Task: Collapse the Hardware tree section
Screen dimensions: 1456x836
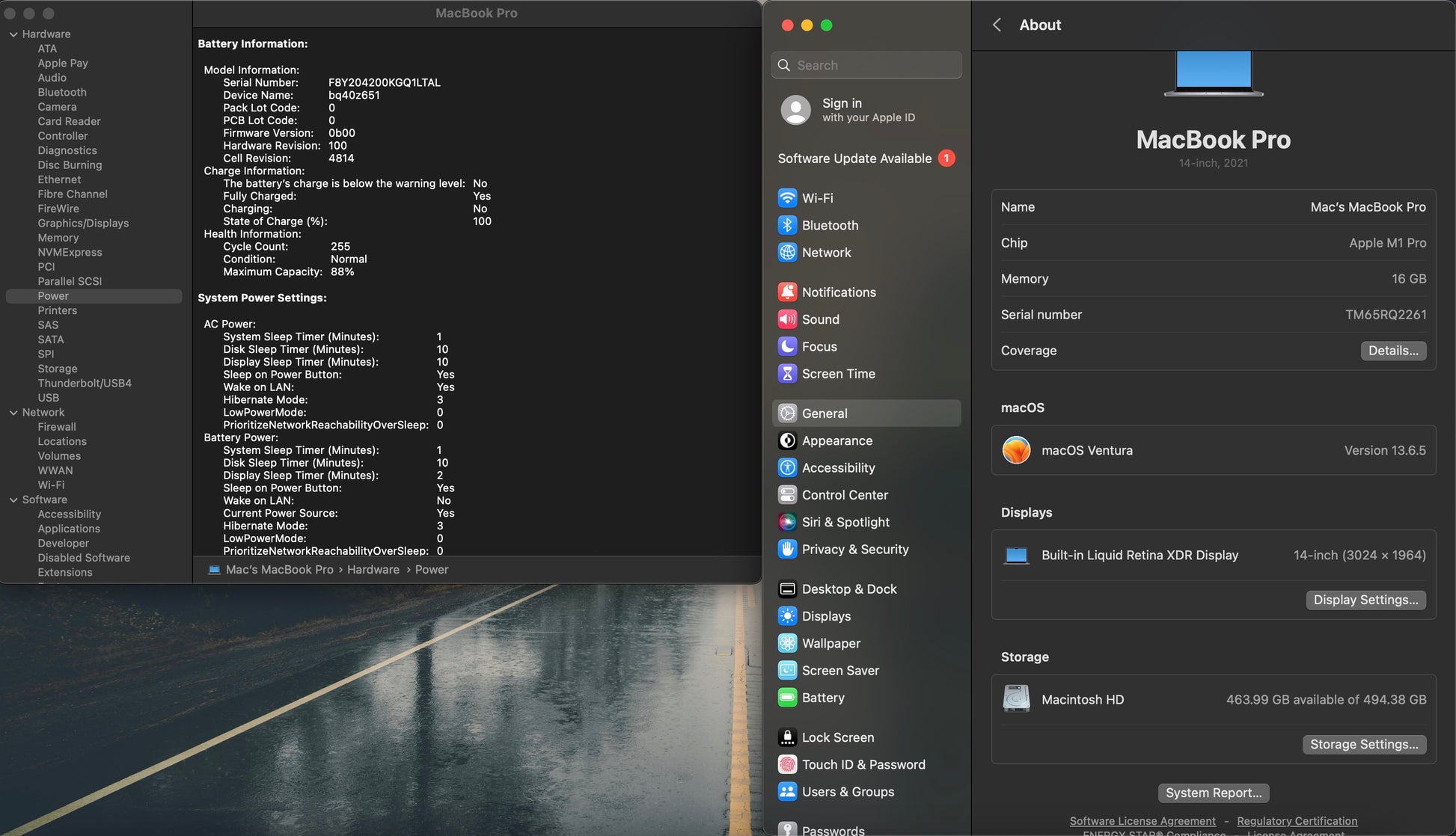Action: point(13,34)
